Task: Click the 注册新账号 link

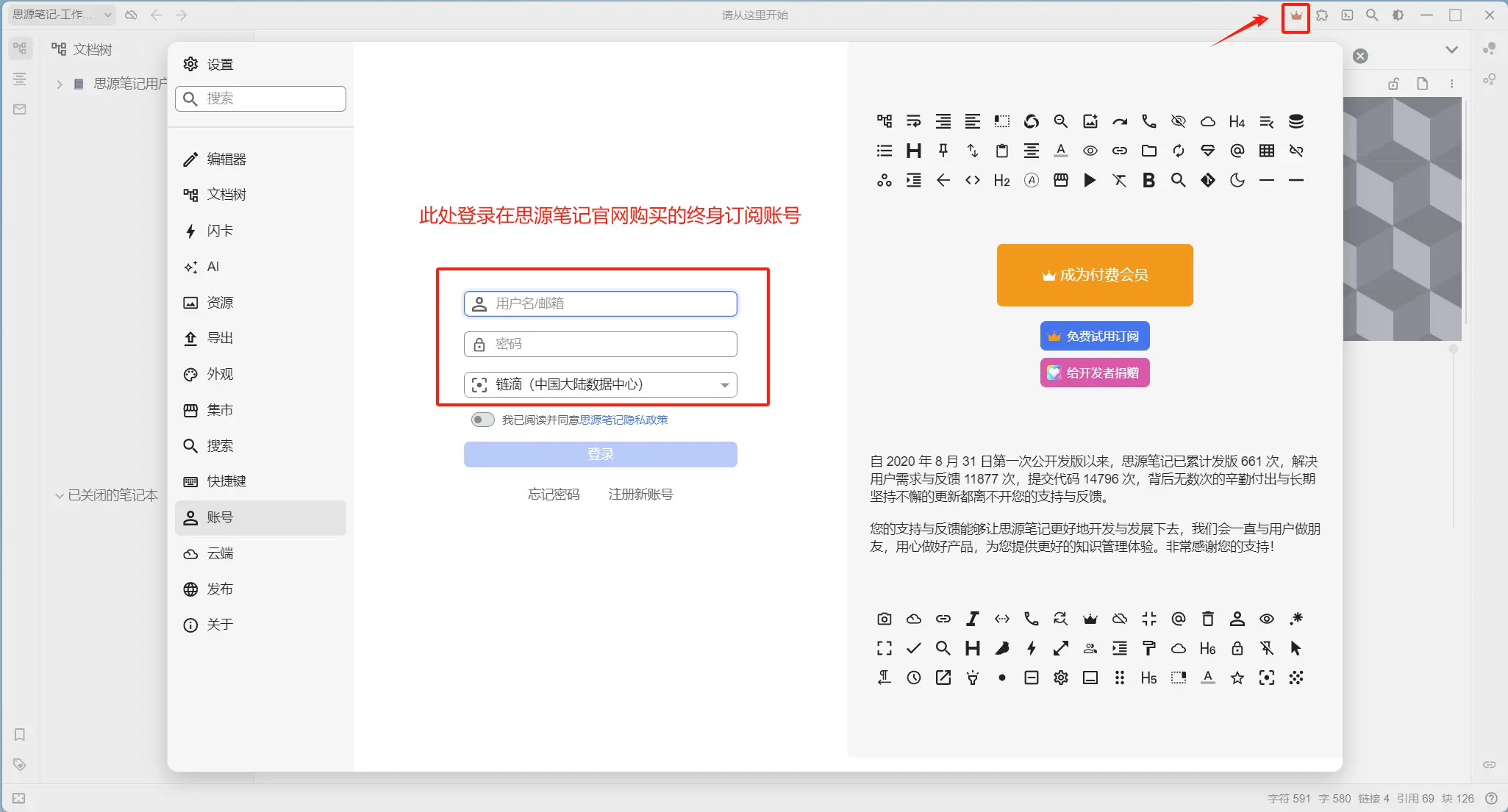Action: pos(640,495)
